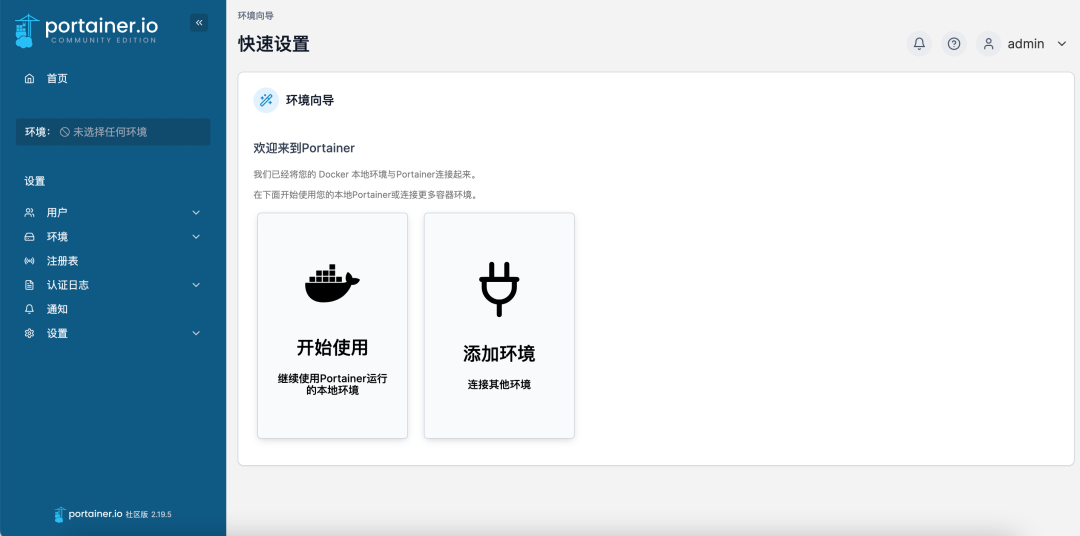
Task: Expand the 设置 menu chevron
Action: click(196, 333)
